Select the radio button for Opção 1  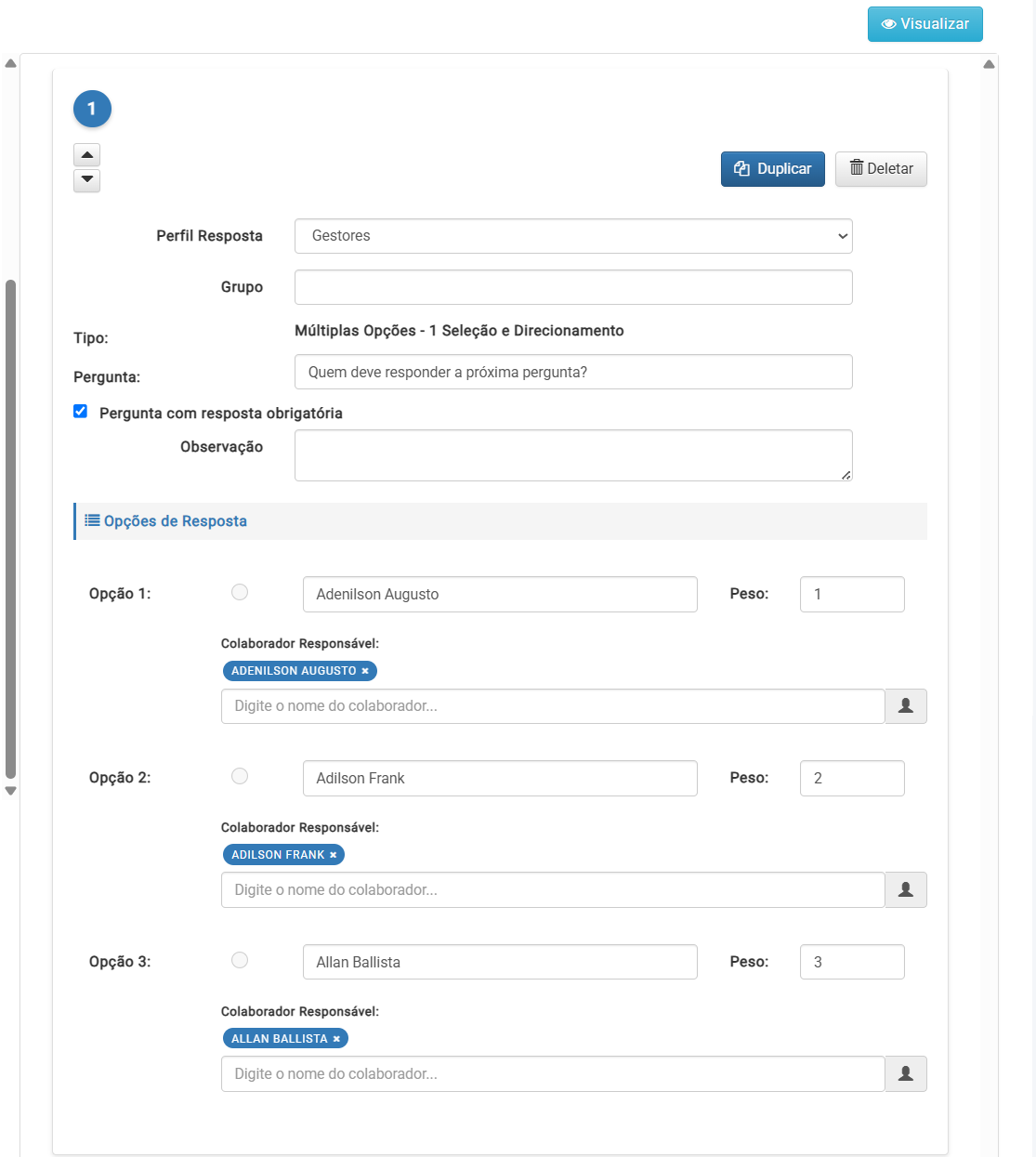(240, 592)
